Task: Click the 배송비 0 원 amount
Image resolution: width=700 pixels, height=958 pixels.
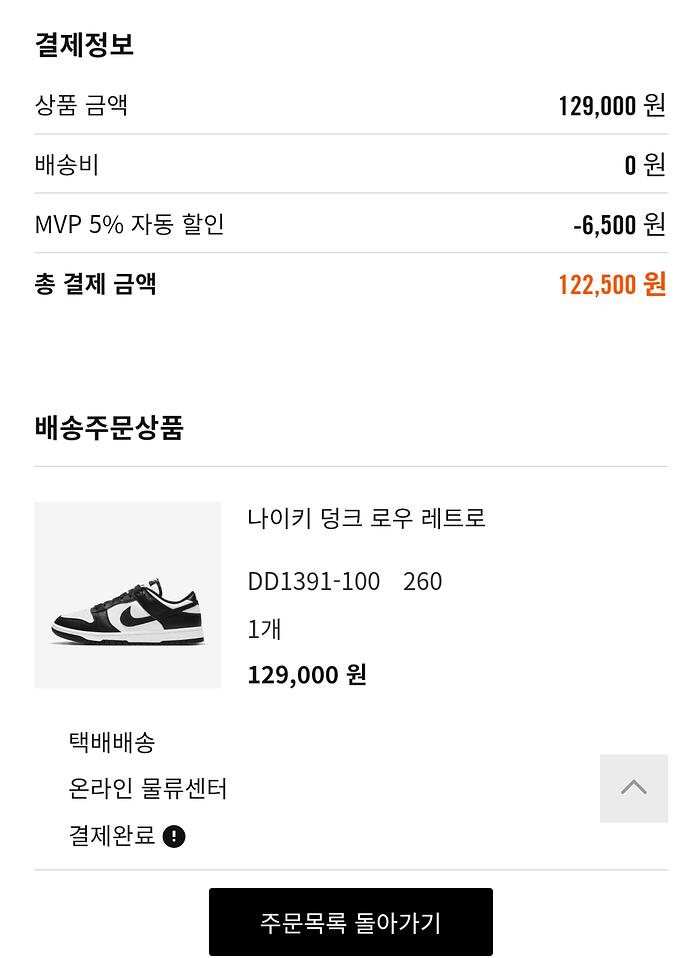Action: coord(645,165)
